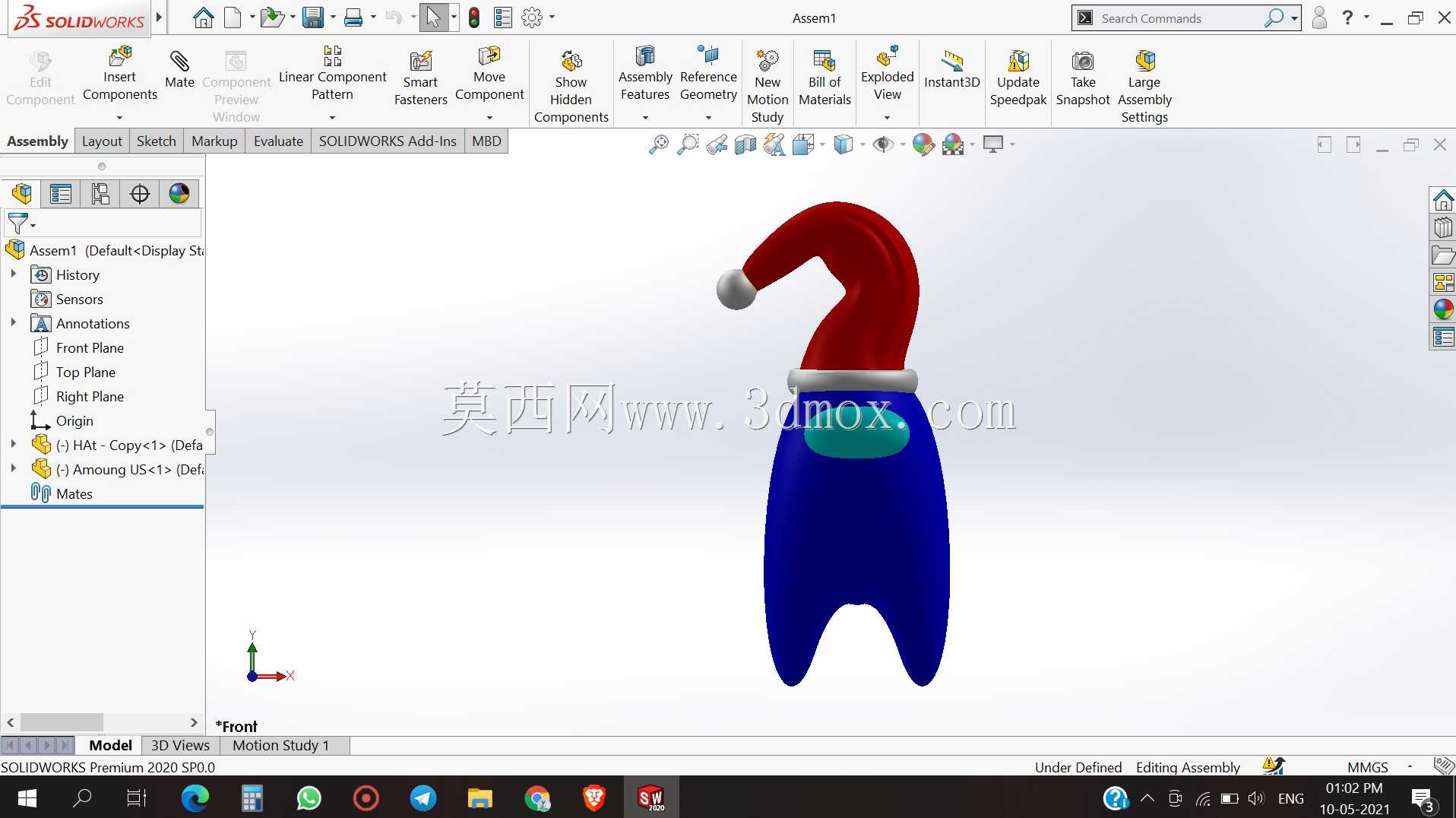
Task: Open Large Assembly Settings
Action: [1144, 85]
